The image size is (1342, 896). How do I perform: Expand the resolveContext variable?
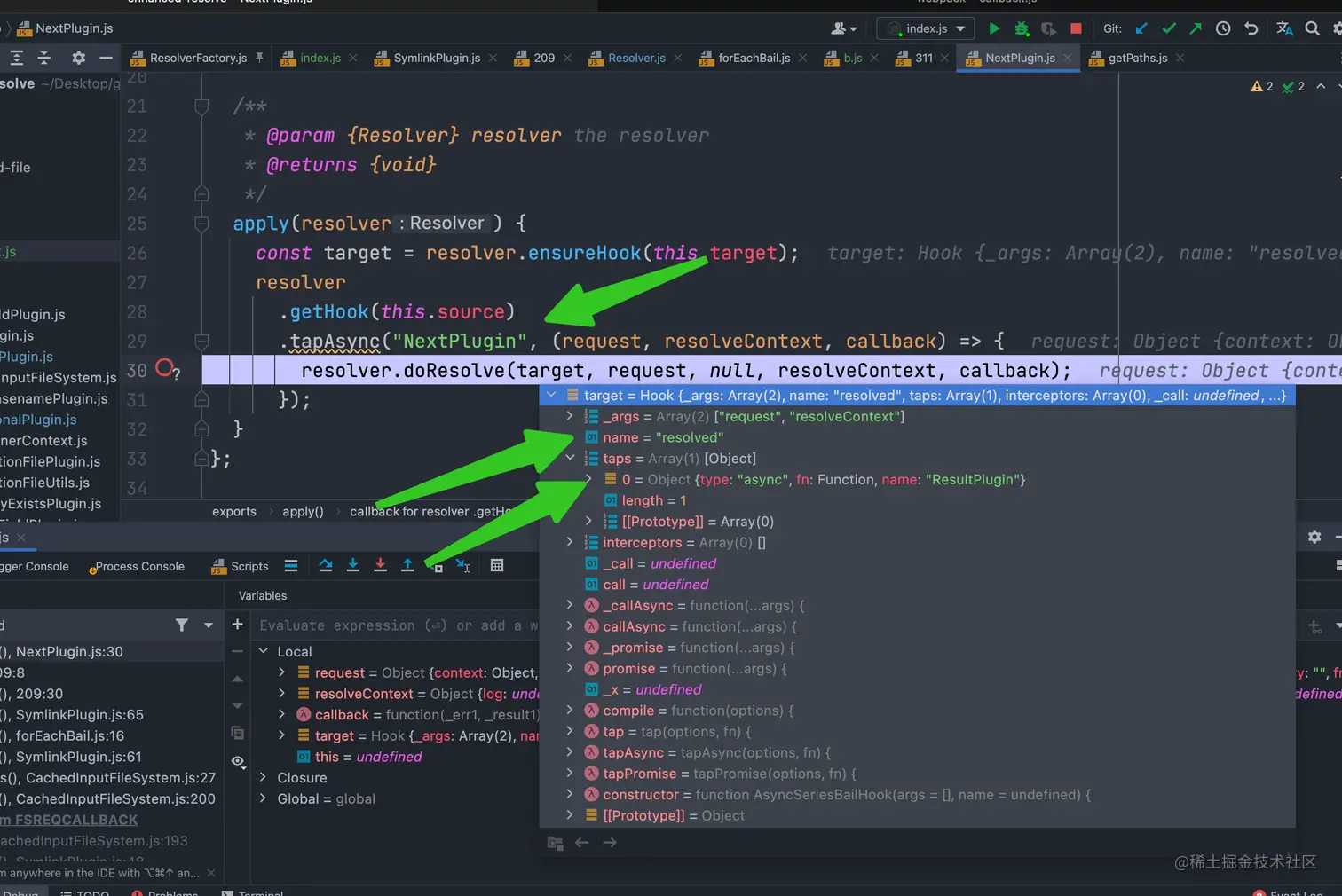click(x=282, y=694)
